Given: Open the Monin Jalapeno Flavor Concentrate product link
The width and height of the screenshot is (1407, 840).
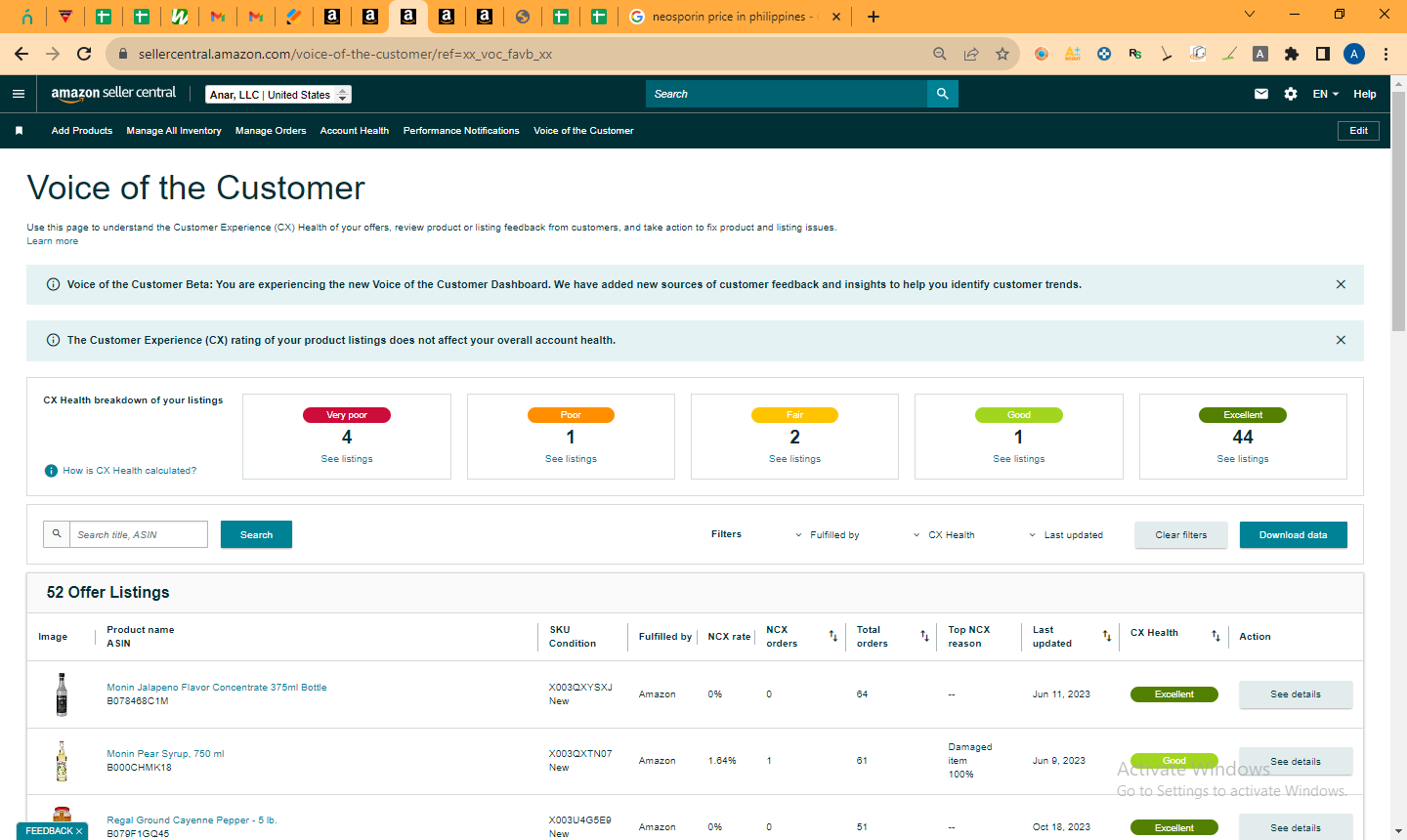Looking at the screenshot, I should 217,688.
